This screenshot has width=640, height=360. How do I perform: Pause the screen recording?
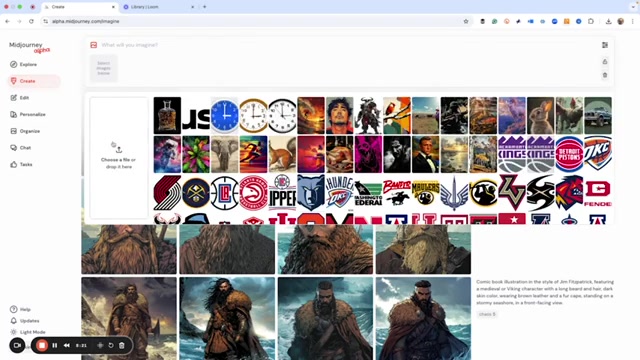[x=55, y=345]
